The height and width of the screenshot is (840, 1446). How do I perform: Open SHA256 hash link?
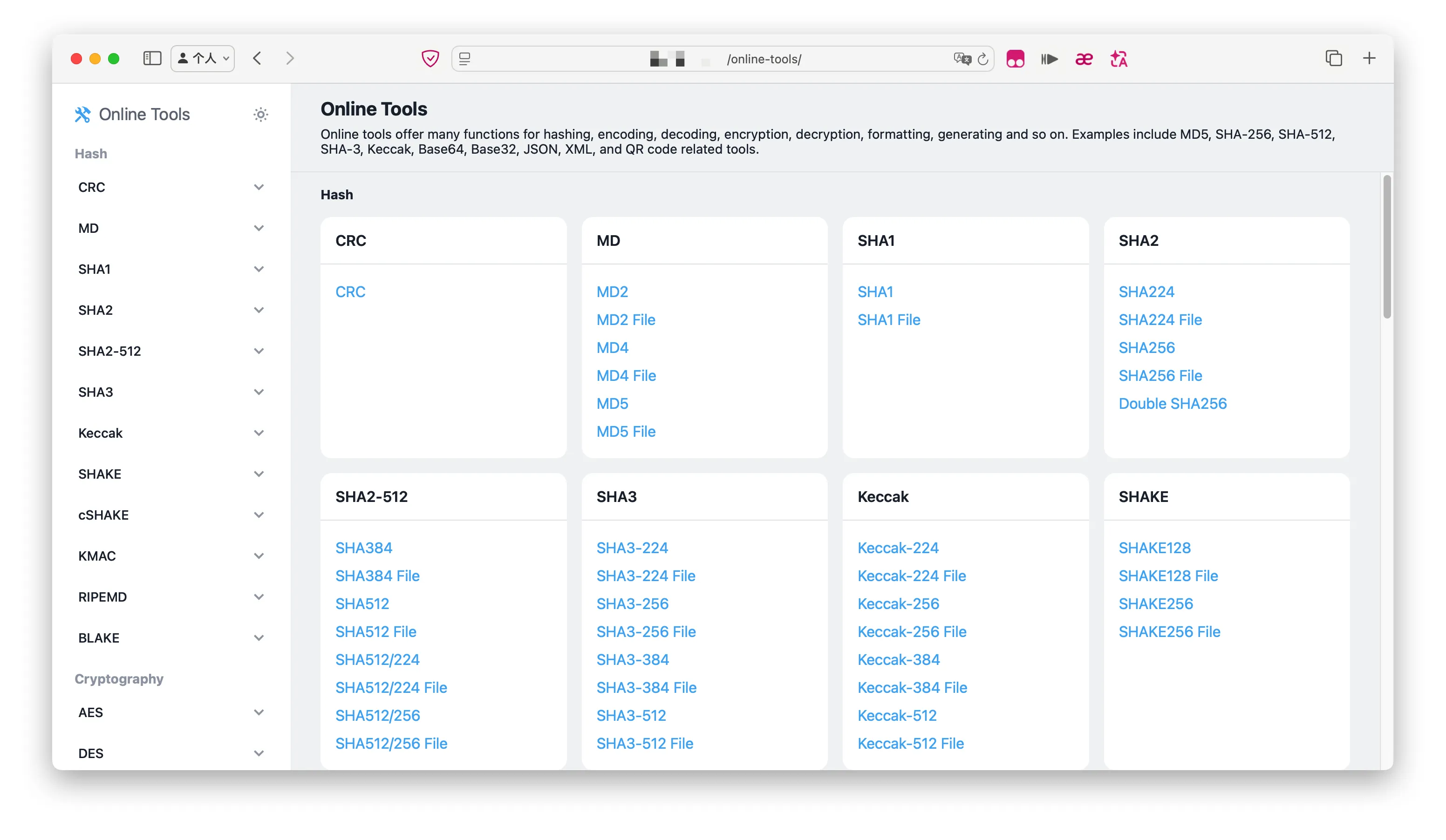(1146, 348)
